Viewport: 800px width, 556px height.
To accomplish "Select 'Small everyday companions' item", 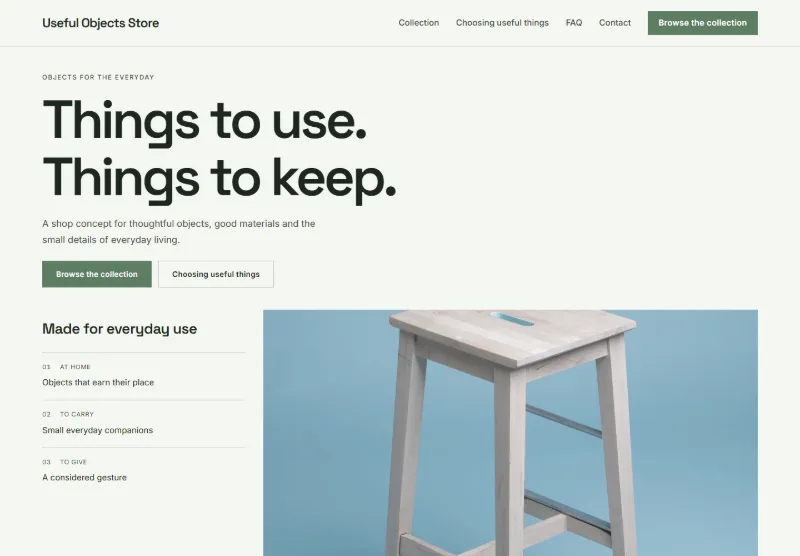I will coord(97,430).
